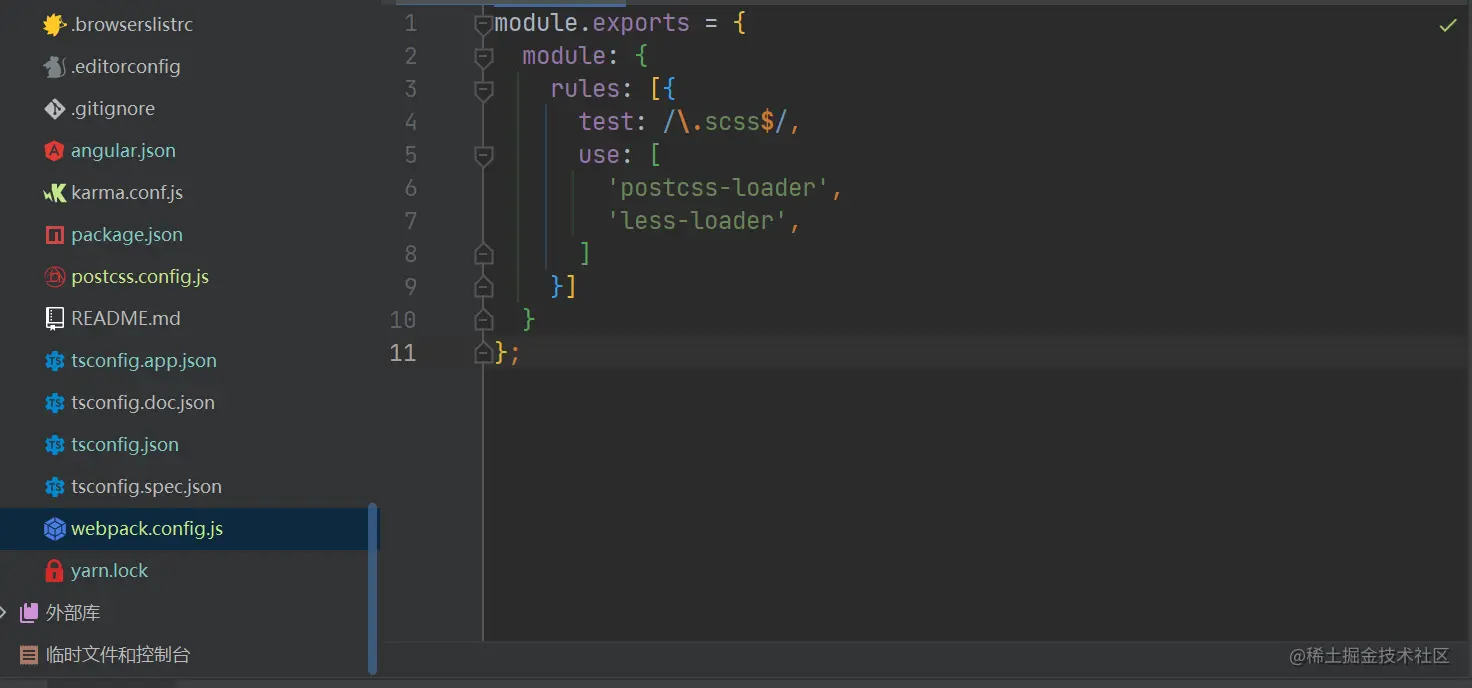Screen dimensions: 1472x688
Task: Click the tsconfig.spec.json file icon
Action: 55,487
